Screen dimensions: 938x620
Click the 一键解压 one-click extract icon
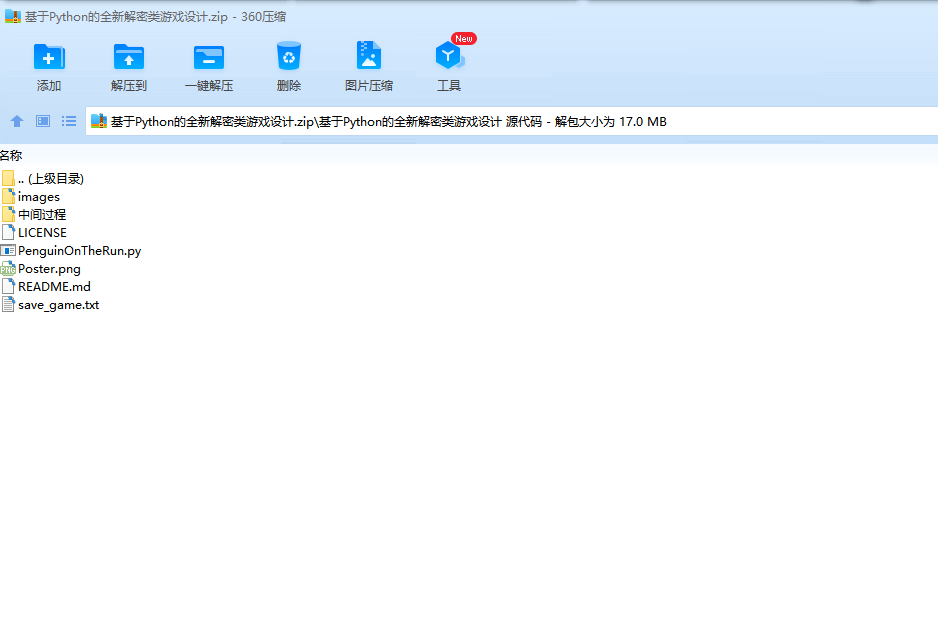point(209,57)
